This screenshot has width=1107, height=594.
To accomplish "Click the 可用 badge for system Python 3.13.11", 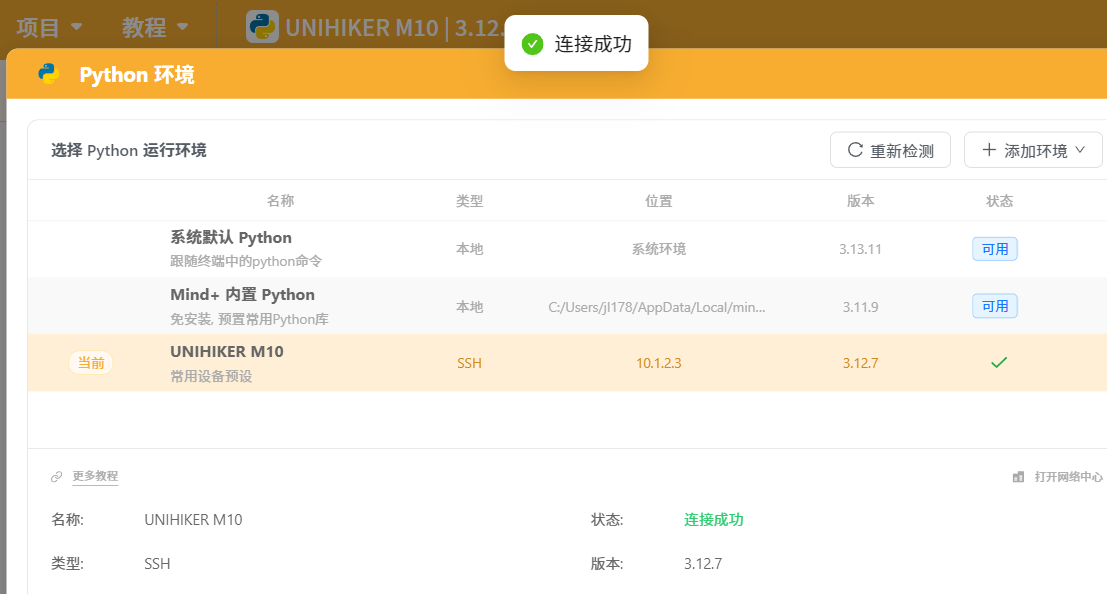I will click(x=995, y=249).
